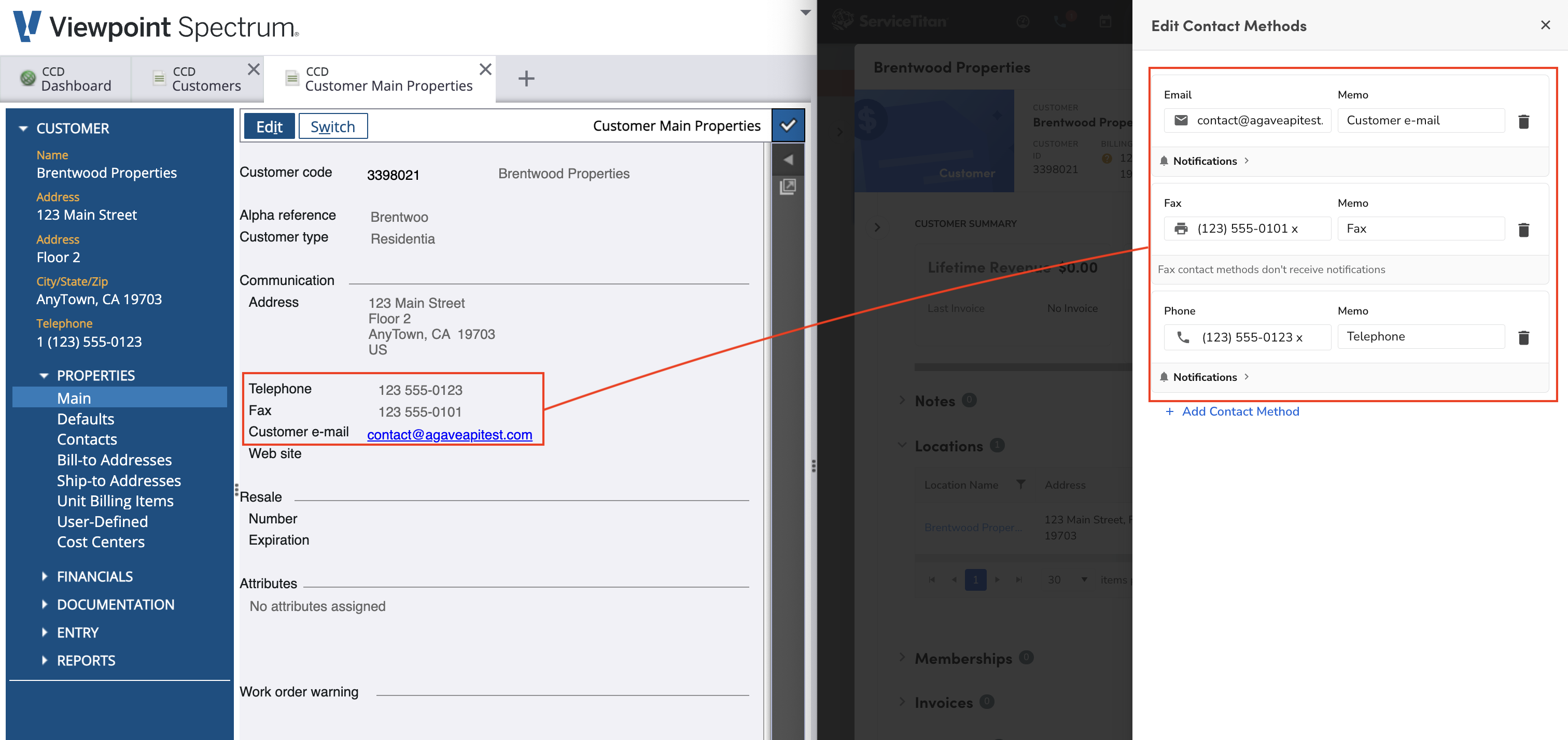Close the Edit Contact Methods panel
Viewport: 1568px width, 740px height.
click(1545, 25)
